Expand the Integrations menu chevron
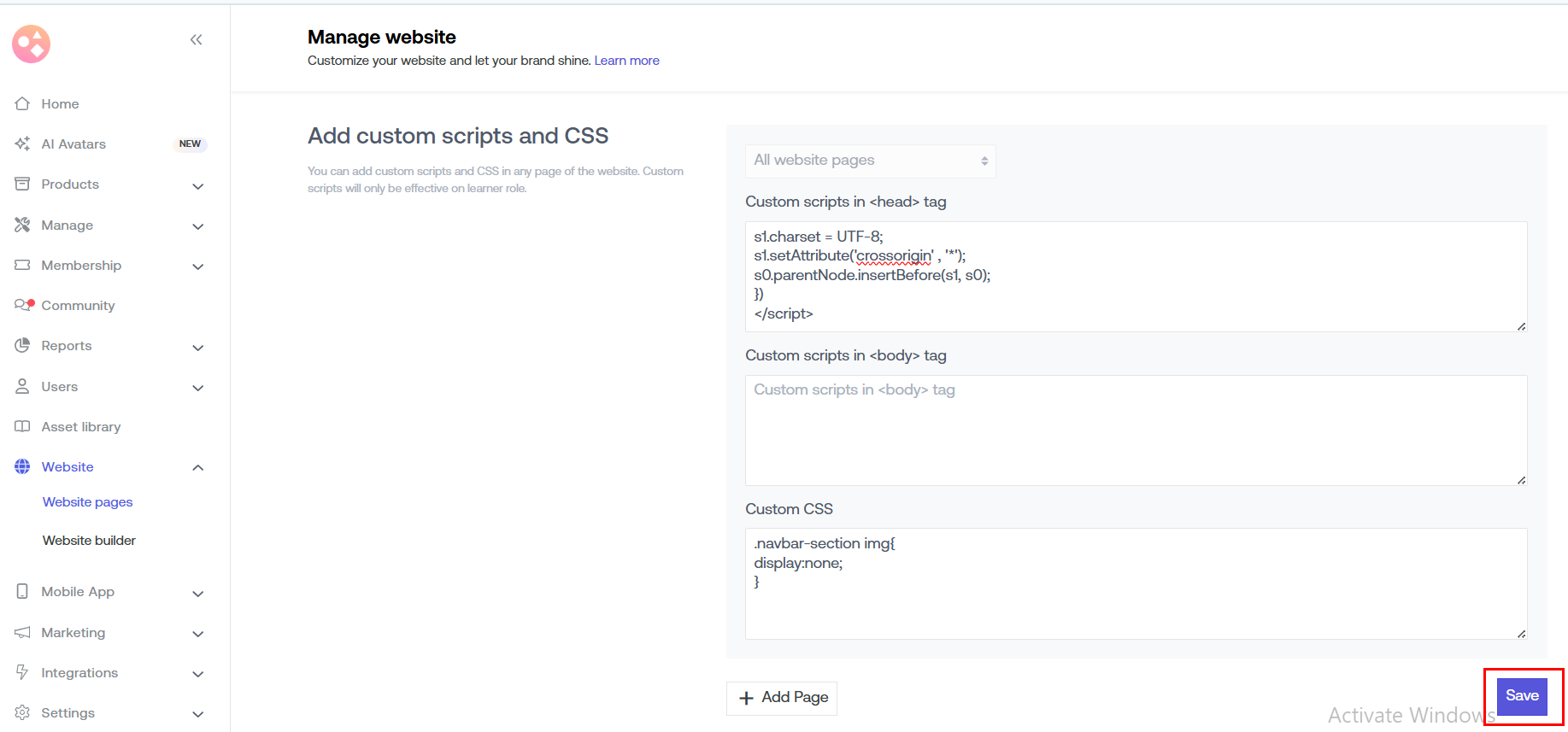The image size is (1568, 732). (x=198, y=674)
